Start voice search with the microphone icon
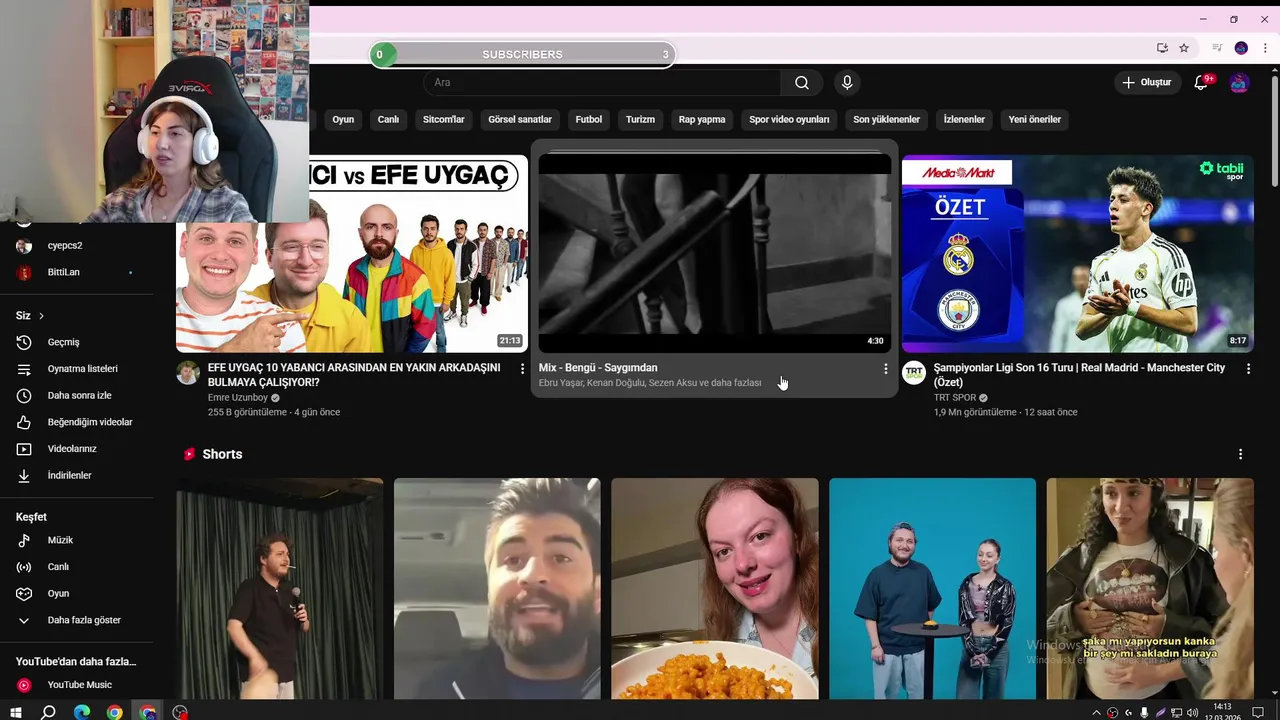 tap(847, 83)
